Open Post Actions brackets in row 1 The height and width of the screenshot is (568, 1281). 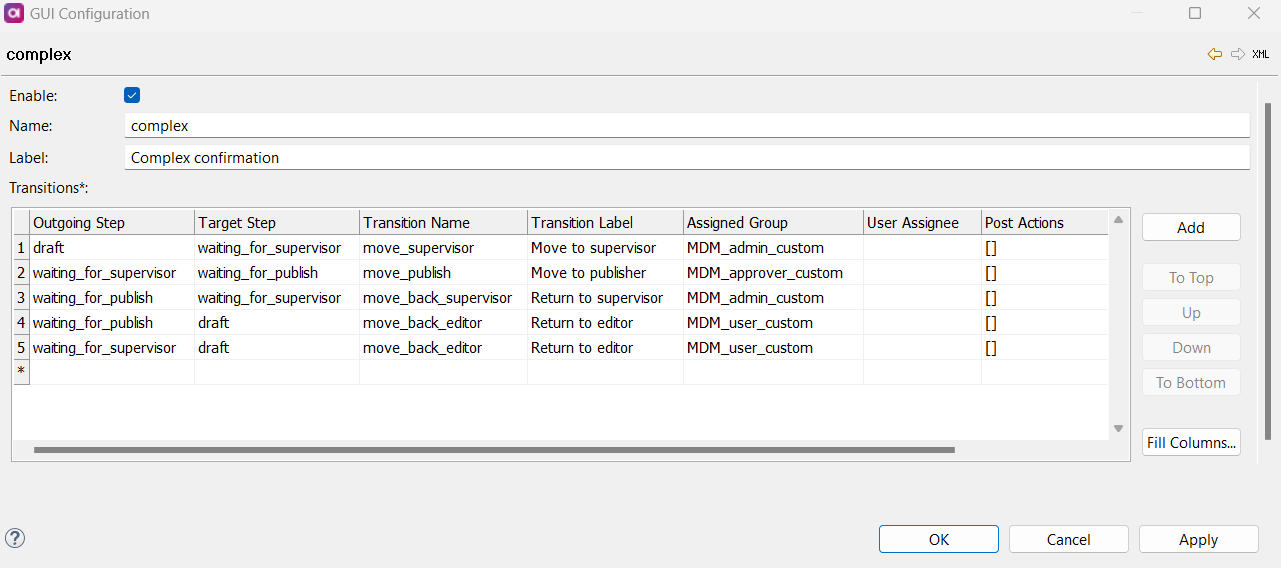[991, 248]
